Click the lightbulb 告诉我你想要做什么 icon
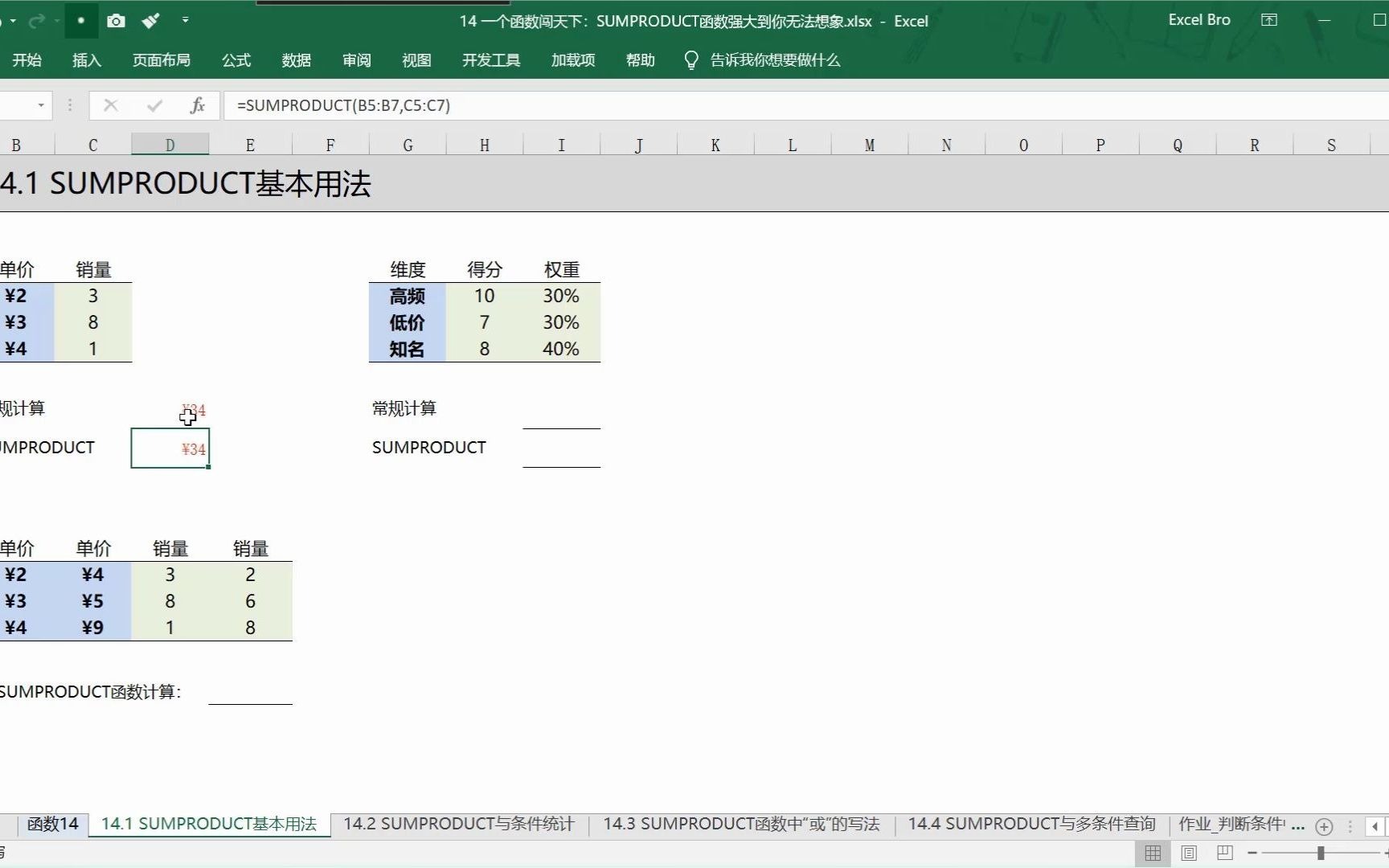The height and width of the screenshot is (868, 1389). click(x=690, y=59)
